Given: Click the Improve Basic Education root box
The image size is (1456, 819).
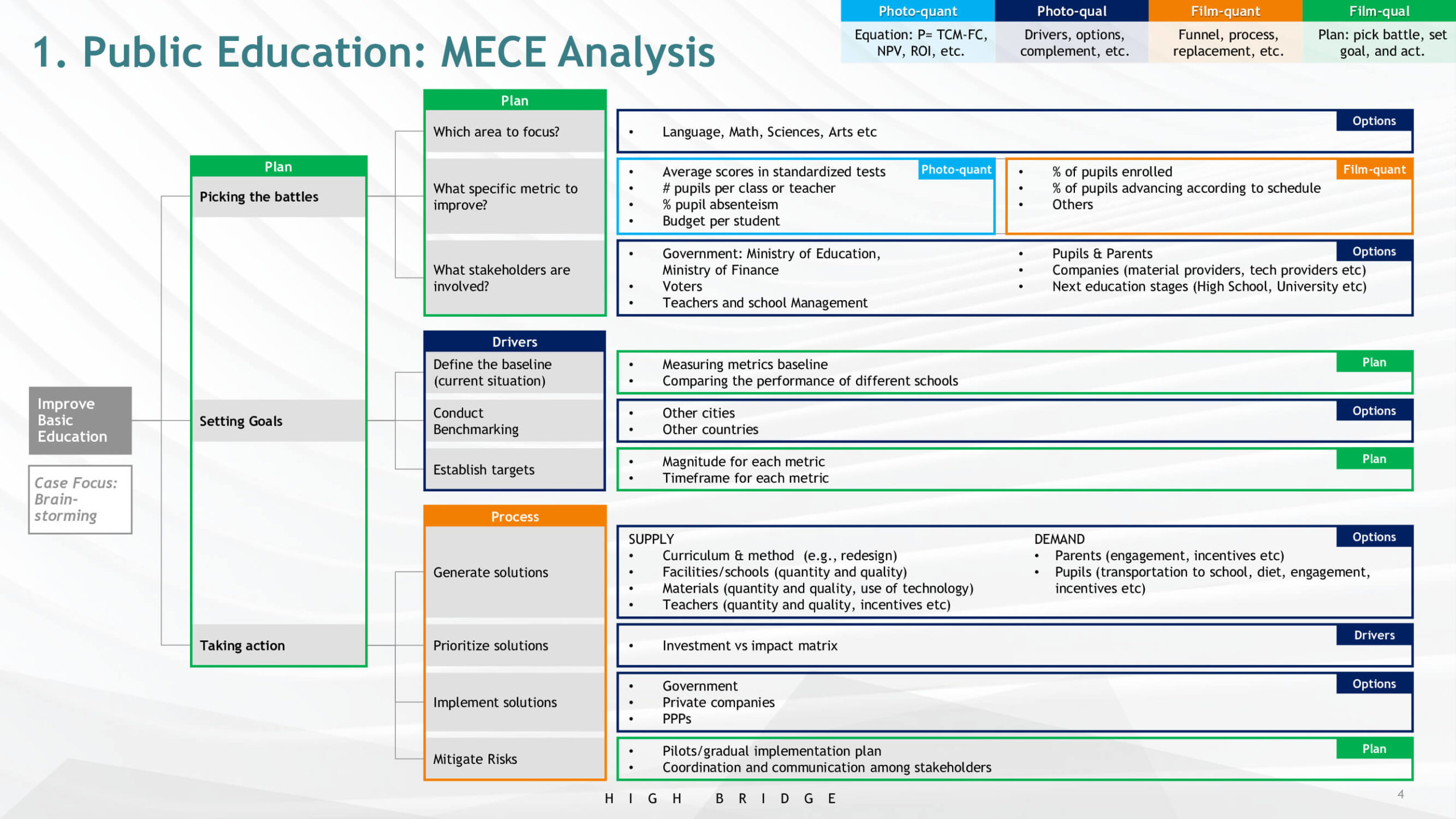Looking at the screenshot, I should pyautogui.click(x=80, y=420).
